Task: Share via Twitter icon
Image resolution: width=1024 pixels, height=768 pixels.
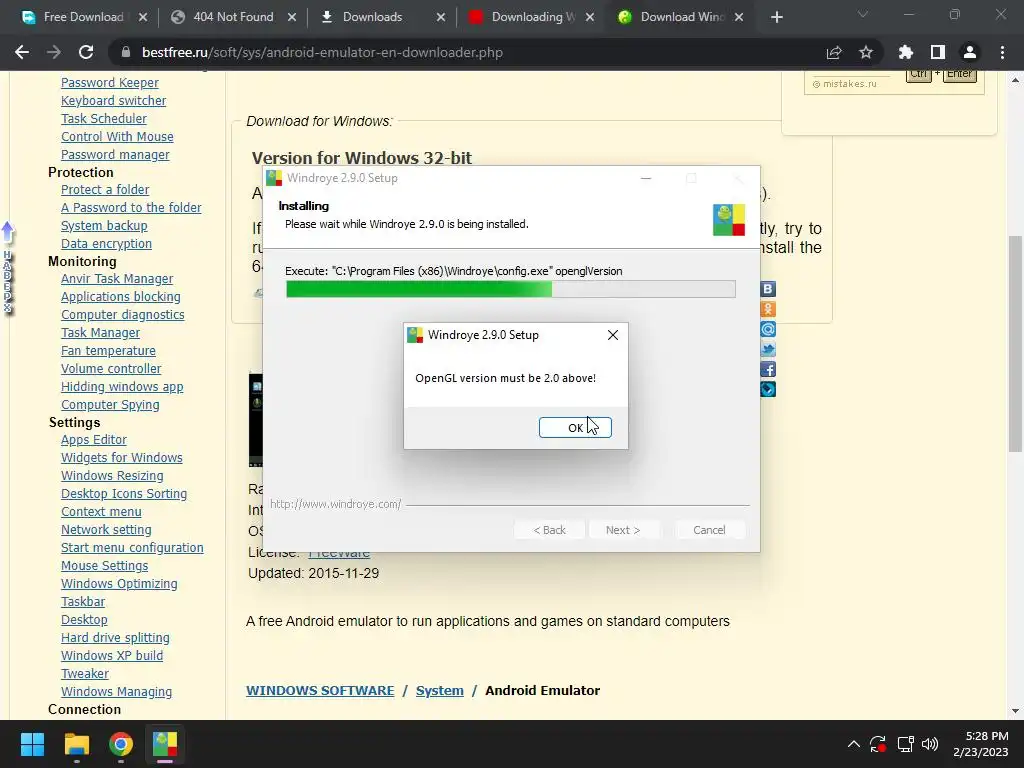Action: [x=768, y=349]
